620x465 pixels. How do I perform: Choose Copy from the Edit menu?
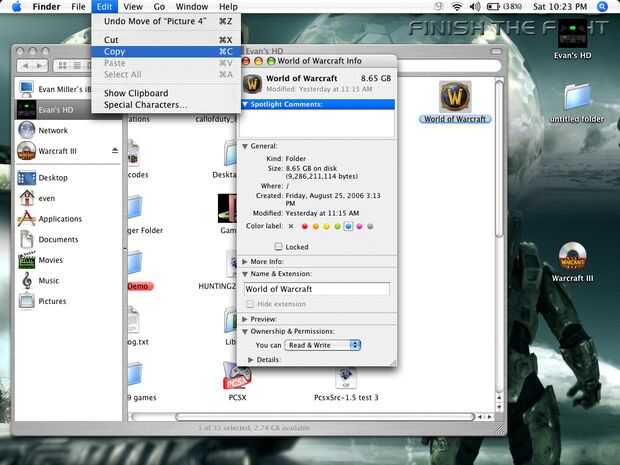click(166, 51)
